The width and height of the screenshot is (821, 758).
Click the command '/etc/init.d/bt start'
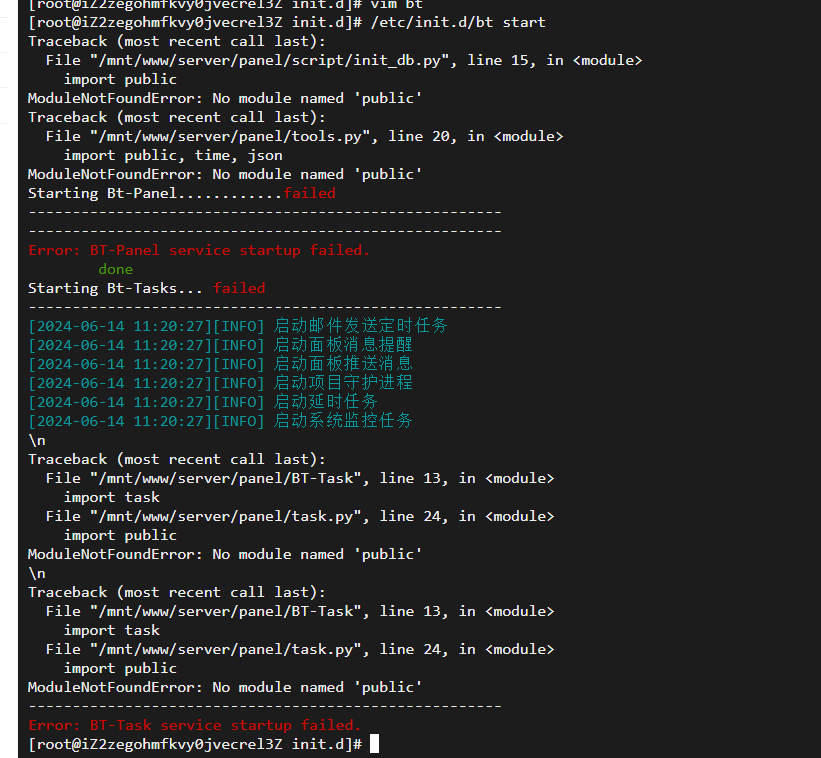tap(458, 23)
